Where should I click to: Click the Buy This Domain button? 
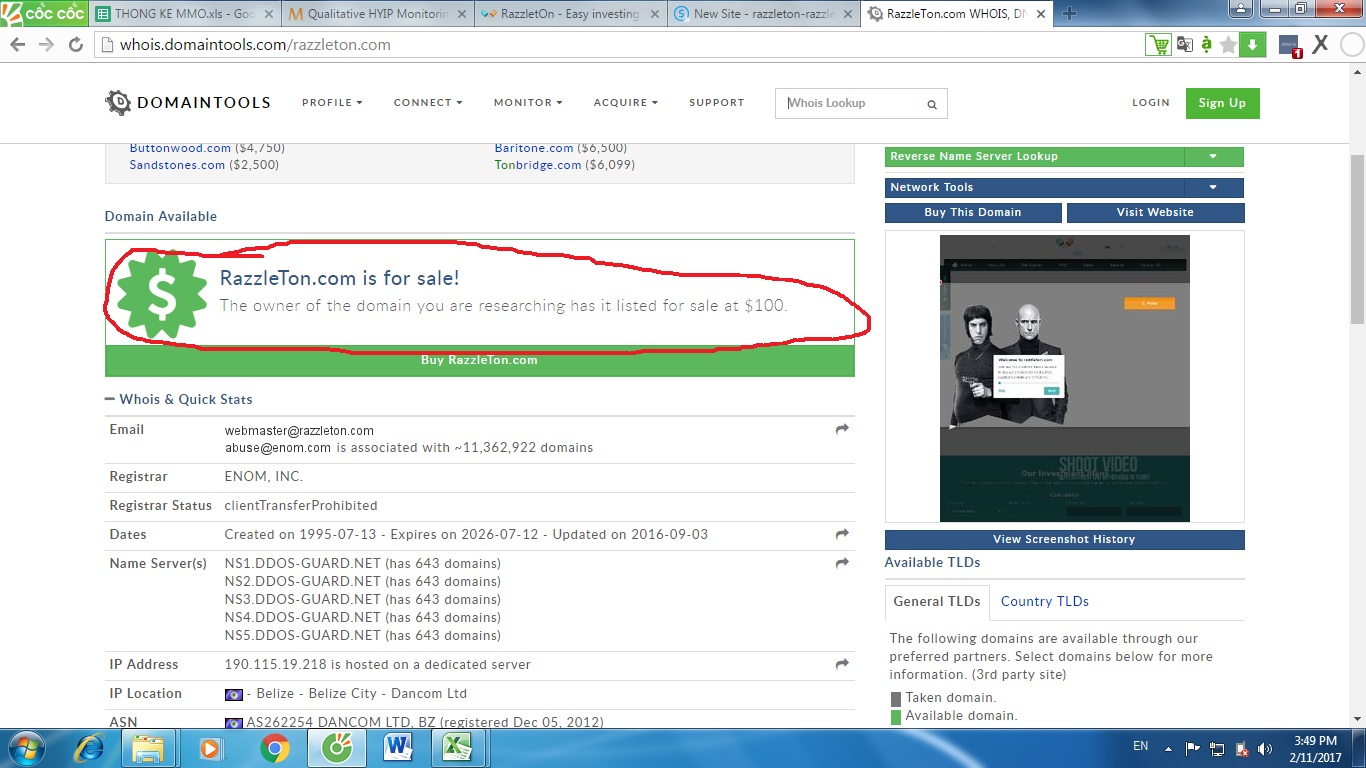(x=973, y=212)
